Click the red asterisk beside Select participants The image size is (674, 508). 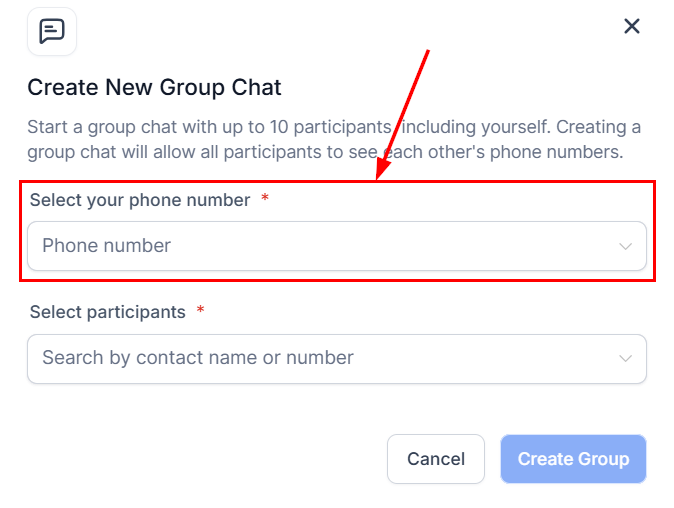click(x=201, y=312)
